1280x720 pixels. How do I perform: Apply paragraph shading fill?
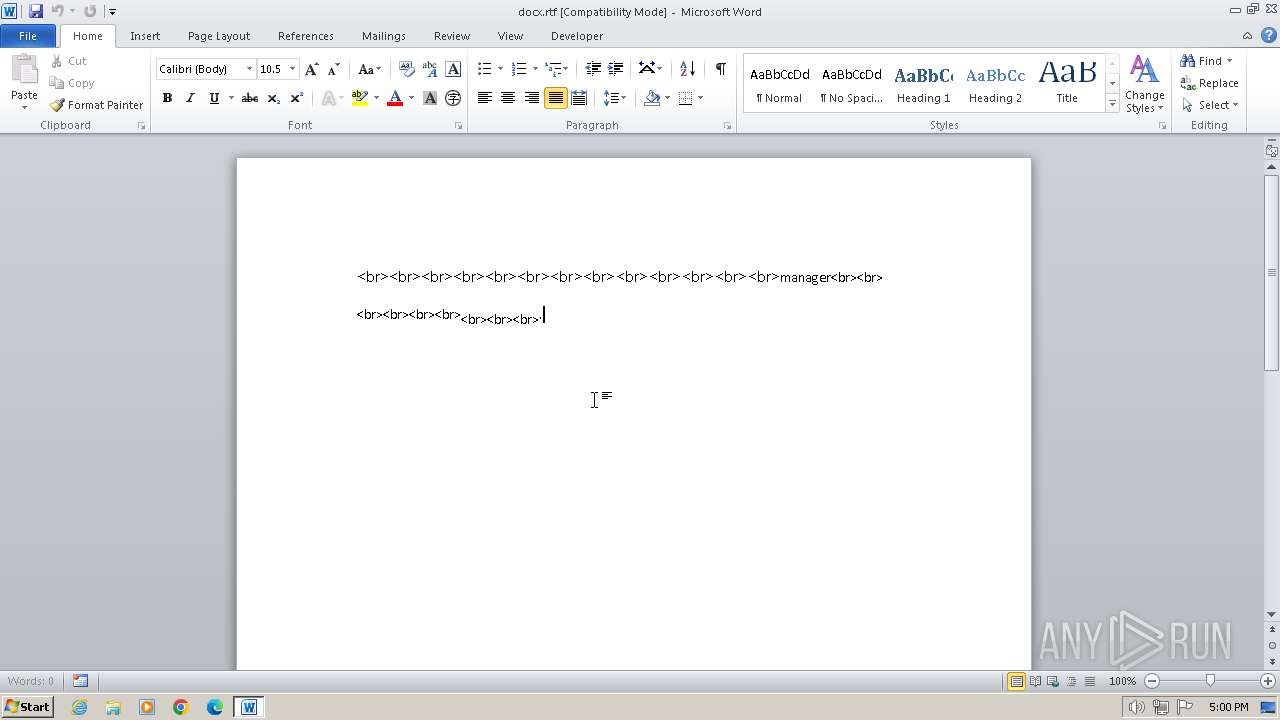coord(652,98)
